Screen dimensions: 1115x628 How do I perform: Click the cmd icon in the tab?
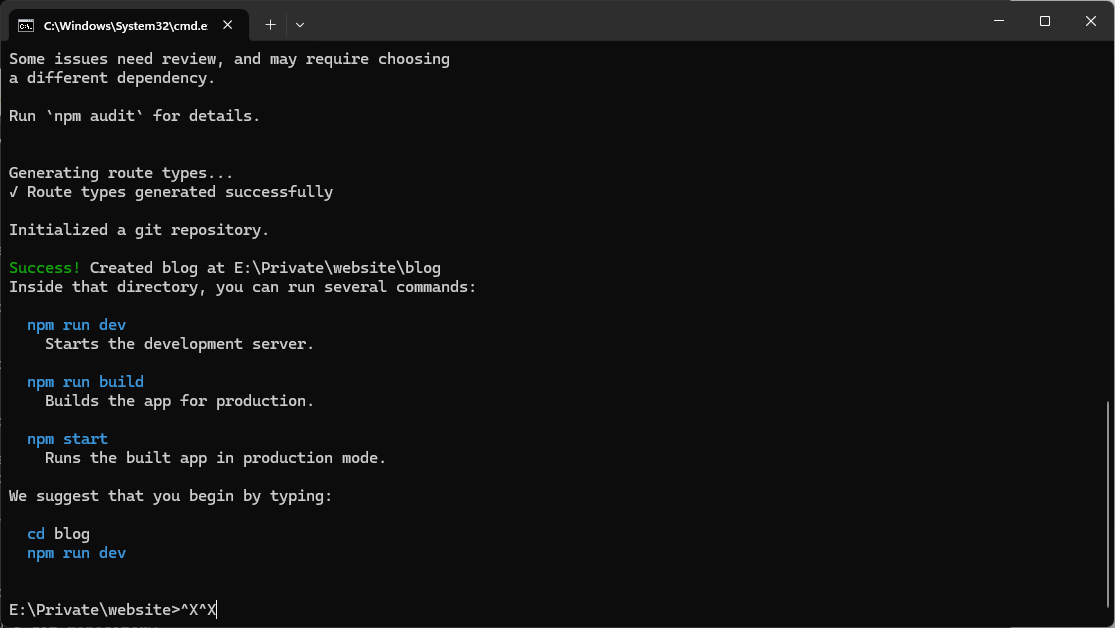26,26
